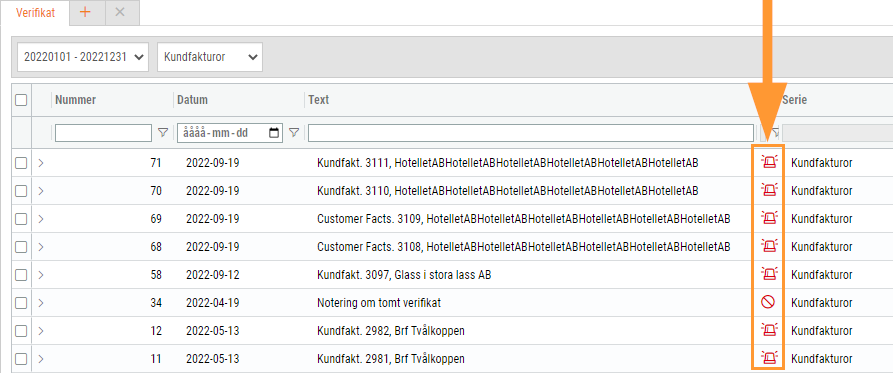Toggle the select-all checkbox in header
The image size is (893, 373).
point(21,100)
